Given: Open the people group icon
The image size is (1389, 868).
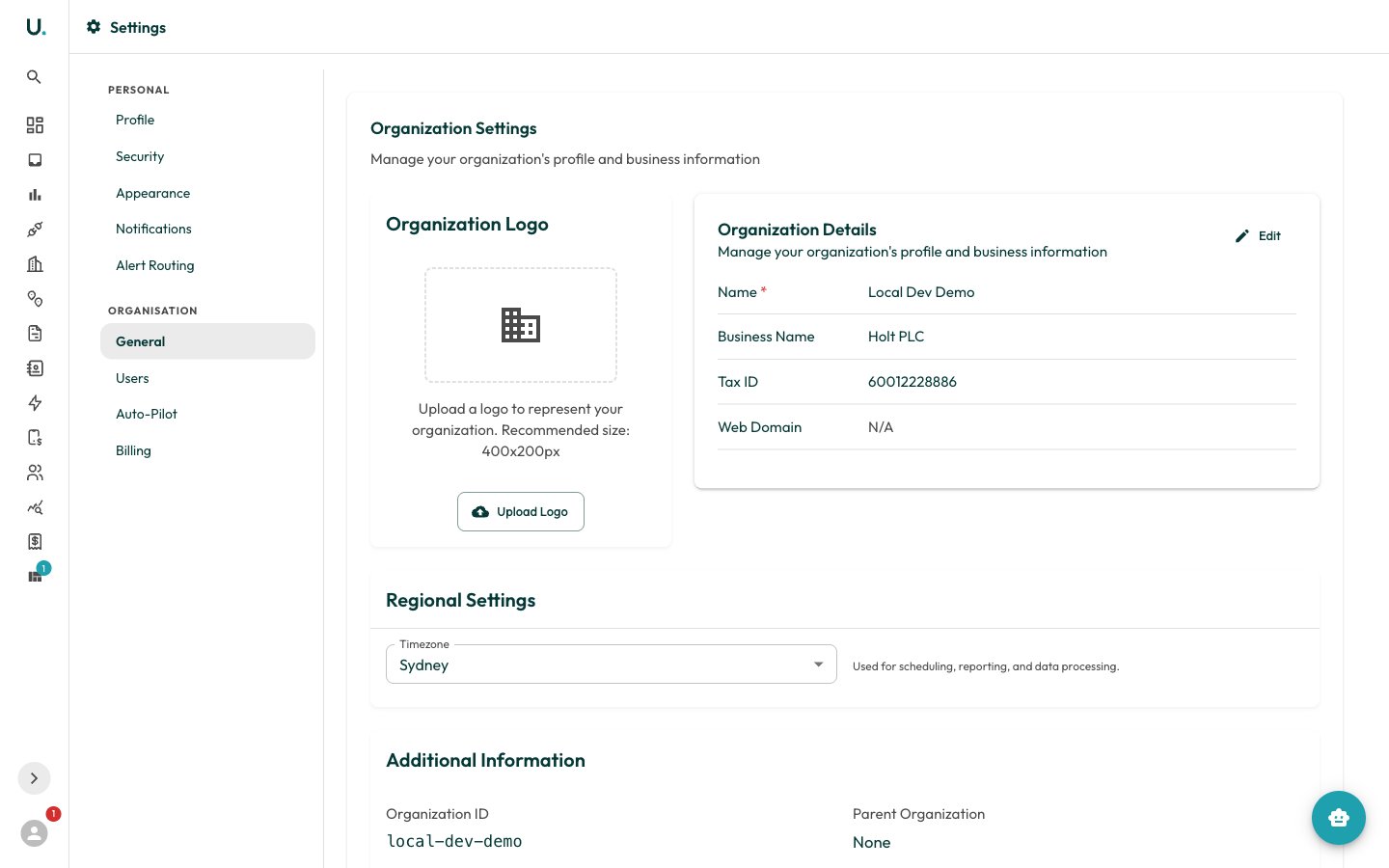Looking at the screenshot, I should pyautogui.click(x=35, y=473).
